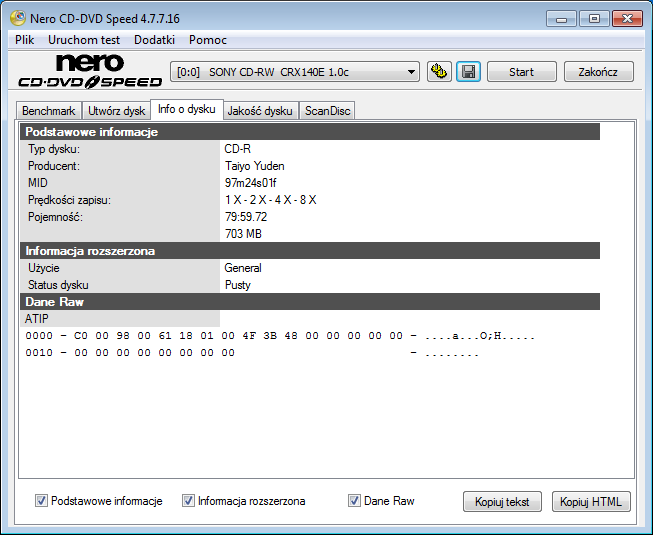Image resolution: width=653 pixels, height=535 pixels.
Task: Toggle Dane Raw checkbox
Action: (354, 500)
